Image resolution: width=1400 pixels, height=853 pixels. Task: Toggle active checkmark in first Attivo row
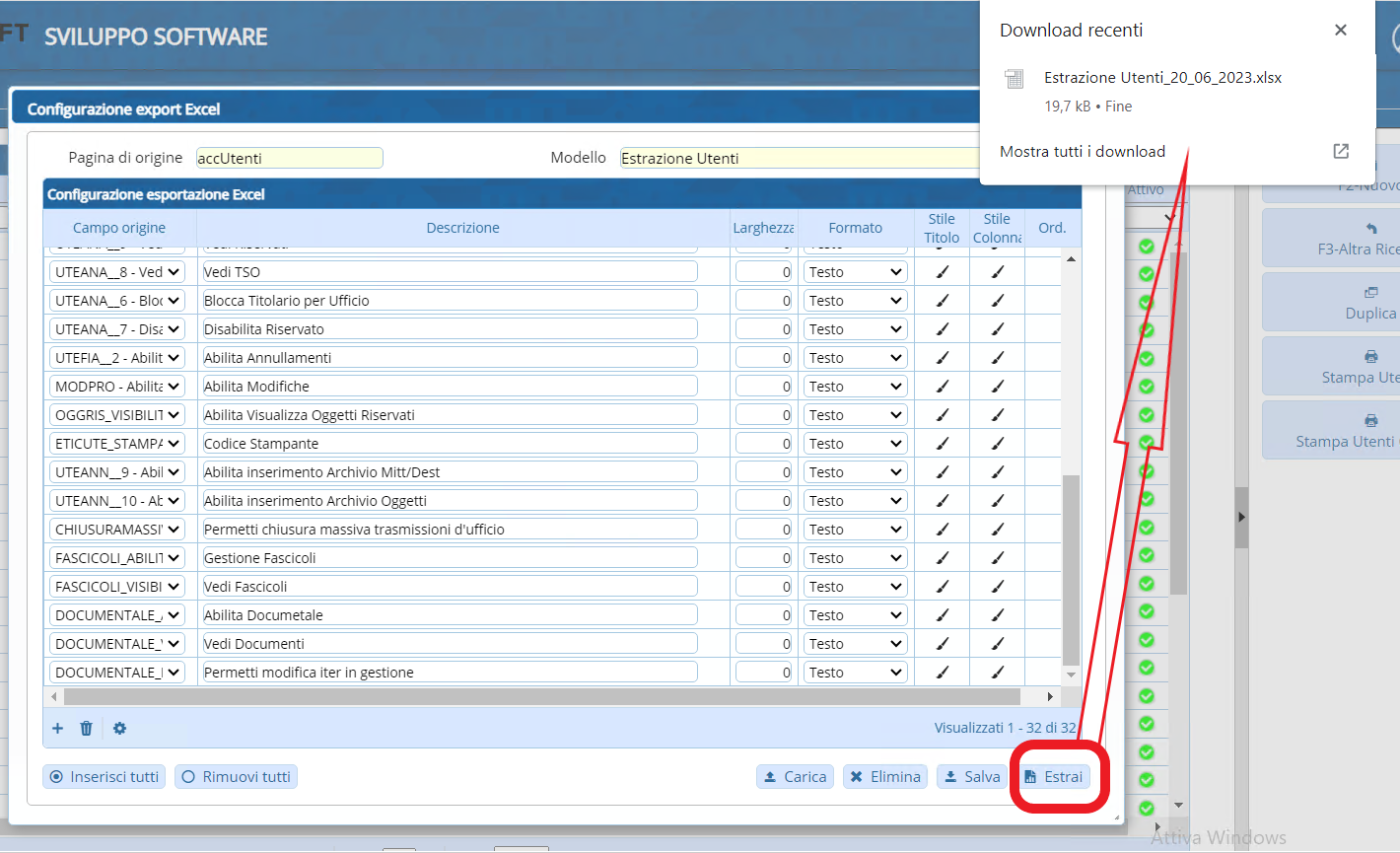1146,247
